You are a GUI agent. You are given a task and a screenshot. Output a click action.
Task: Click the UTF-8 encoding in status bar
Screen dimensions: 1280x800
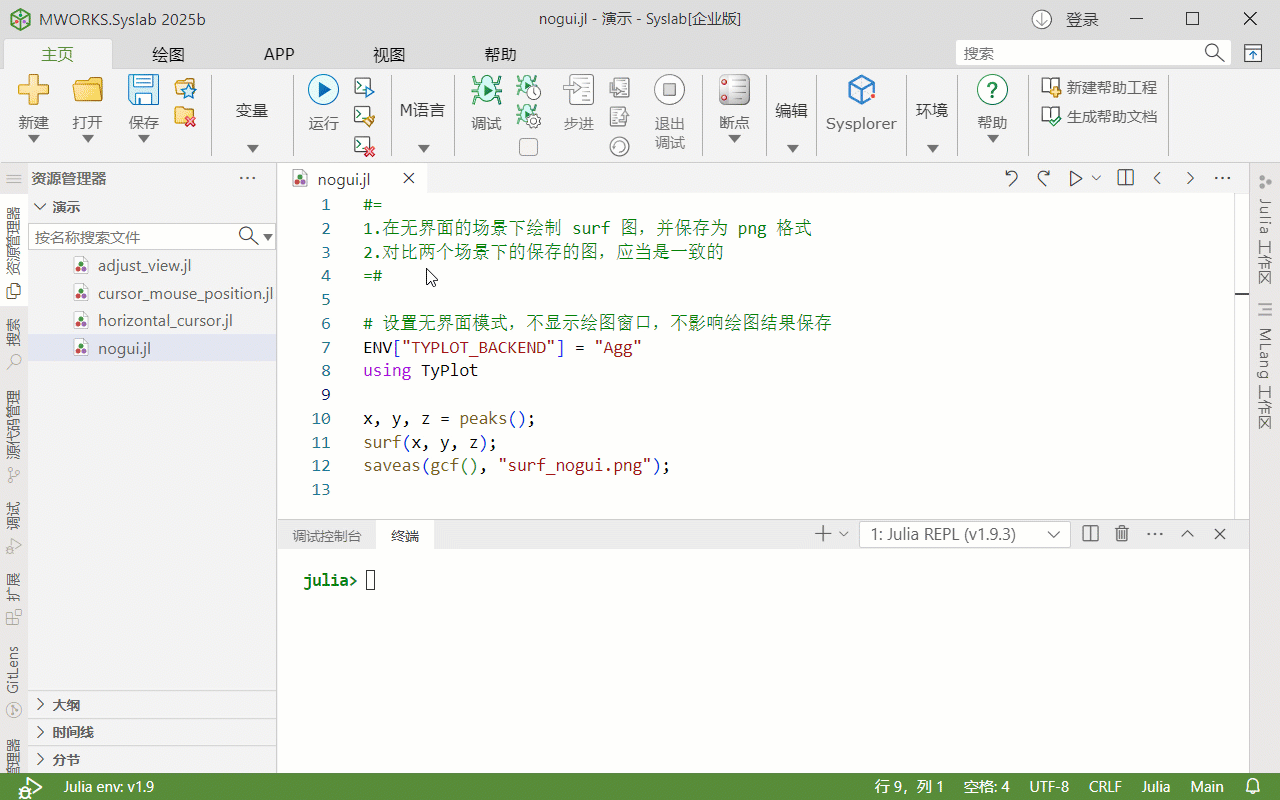pyautogui.click(x=1049, y=787)
